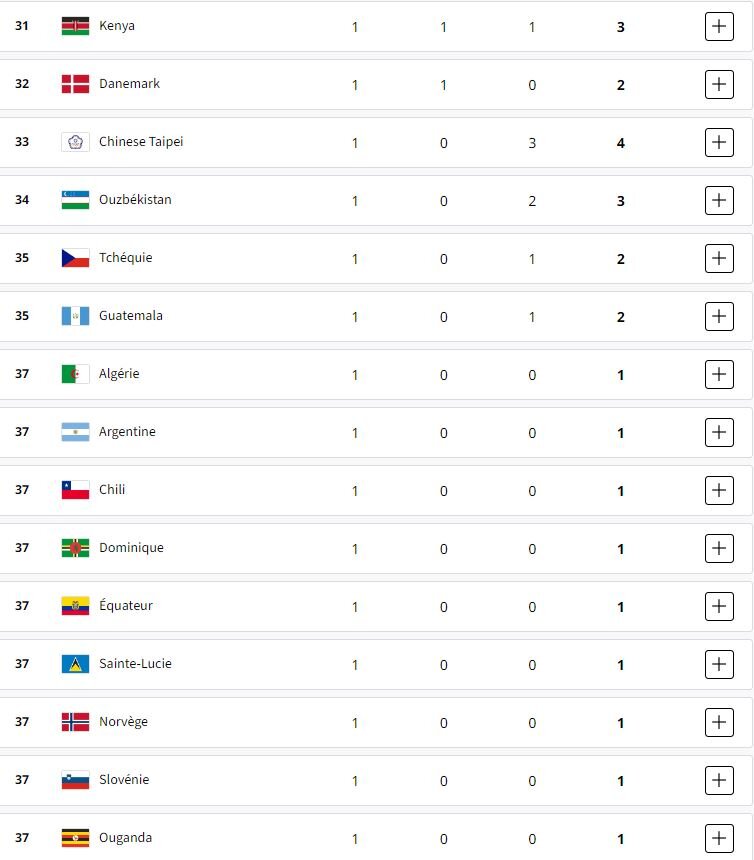This screenshot has height=860, width=754.
Task: Click the Kenya flag icon
Action: click(75, 26)
